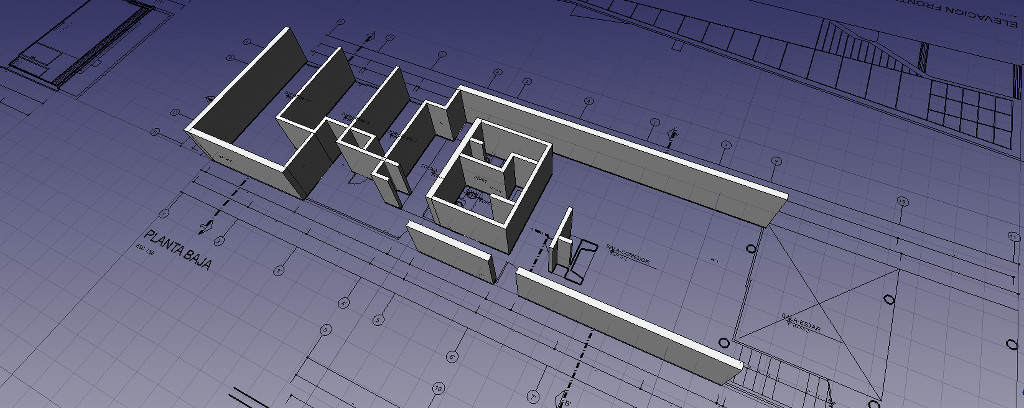
Task: Select the short freestanding front wall segment
Action: (x=451, y=252)
